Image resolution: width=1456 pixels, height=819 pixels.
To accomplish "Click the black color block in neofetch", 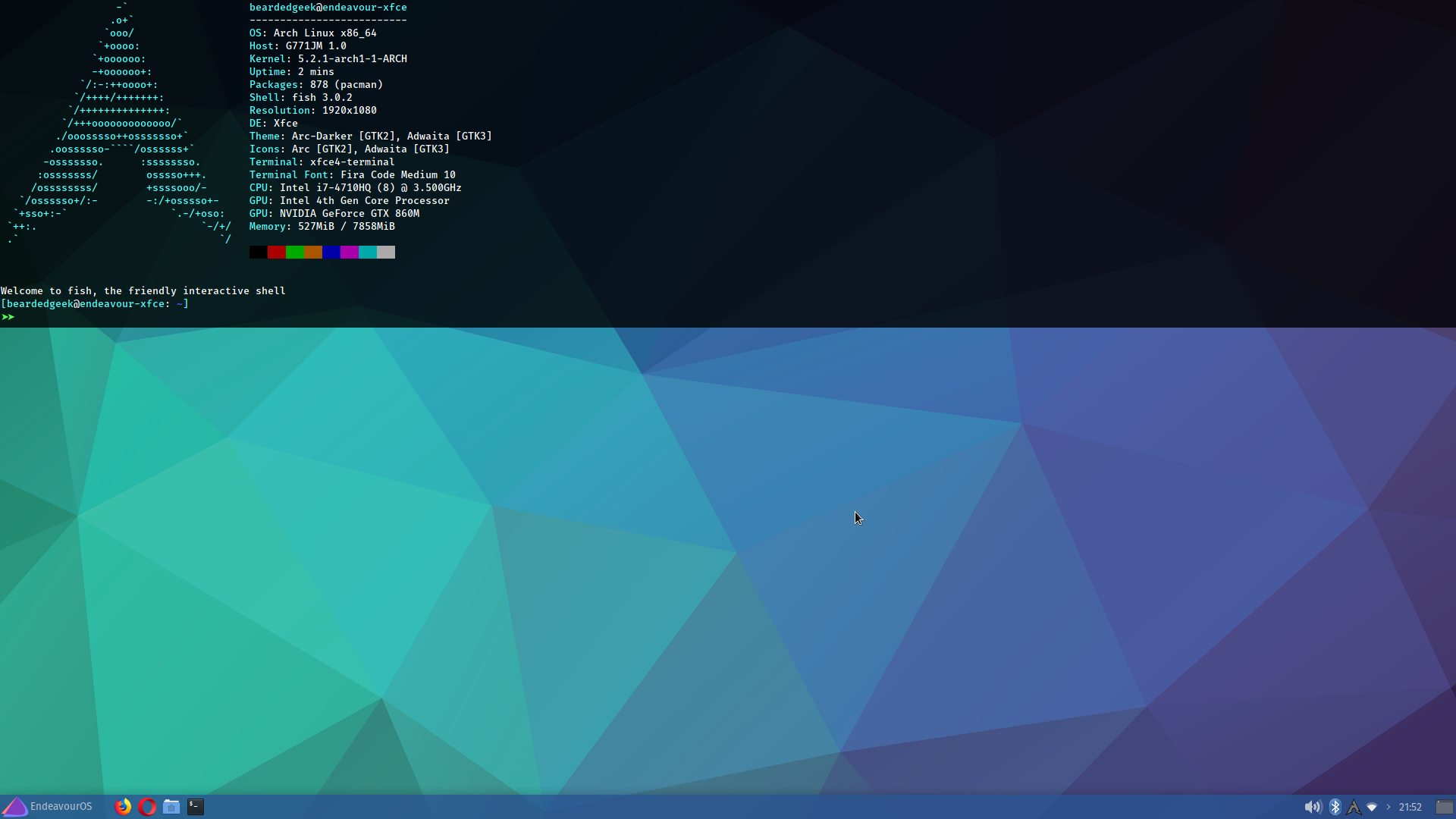I will point(259,252).
